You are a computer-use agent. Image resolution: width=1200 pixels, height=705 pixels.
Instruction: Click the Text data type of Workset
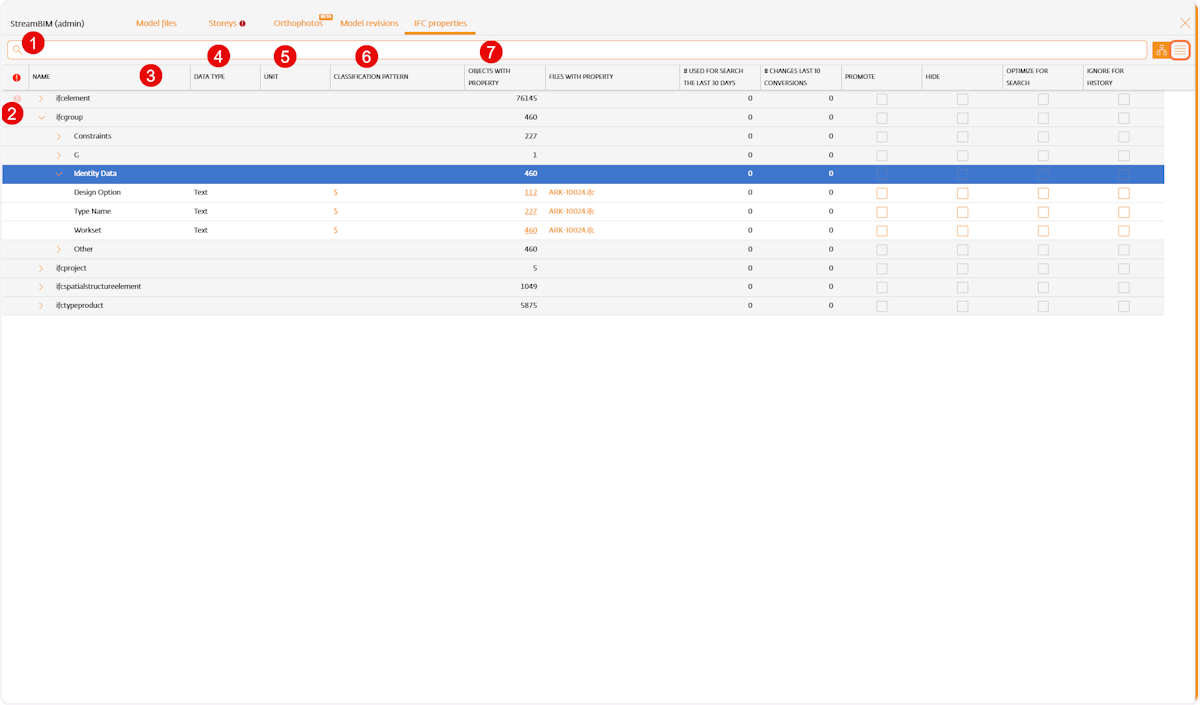tap(201, 230)
